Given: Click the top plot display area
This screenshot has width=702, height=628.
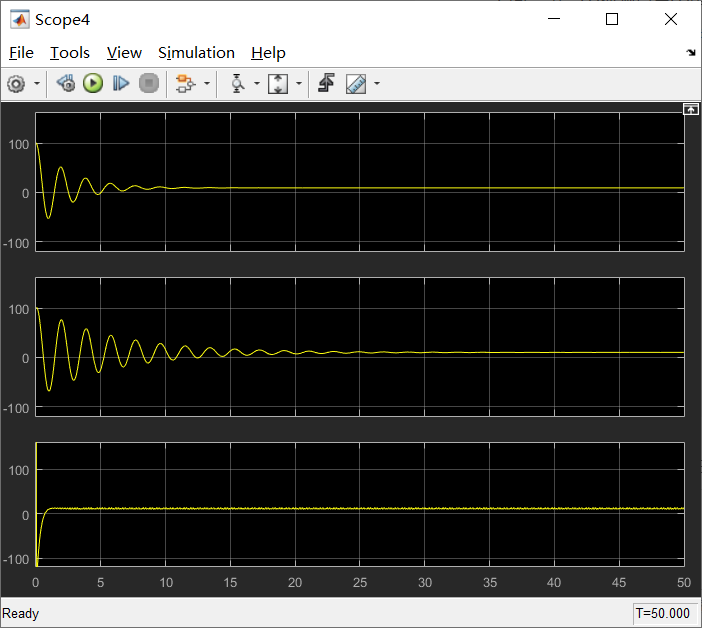Looking at the screenshot, I should click(x=360, y=182).
